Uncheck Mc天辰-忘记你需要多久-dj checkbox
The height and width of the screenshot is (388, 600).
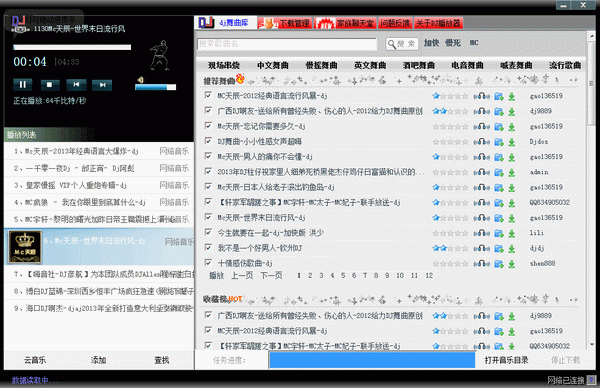(208, 126)
